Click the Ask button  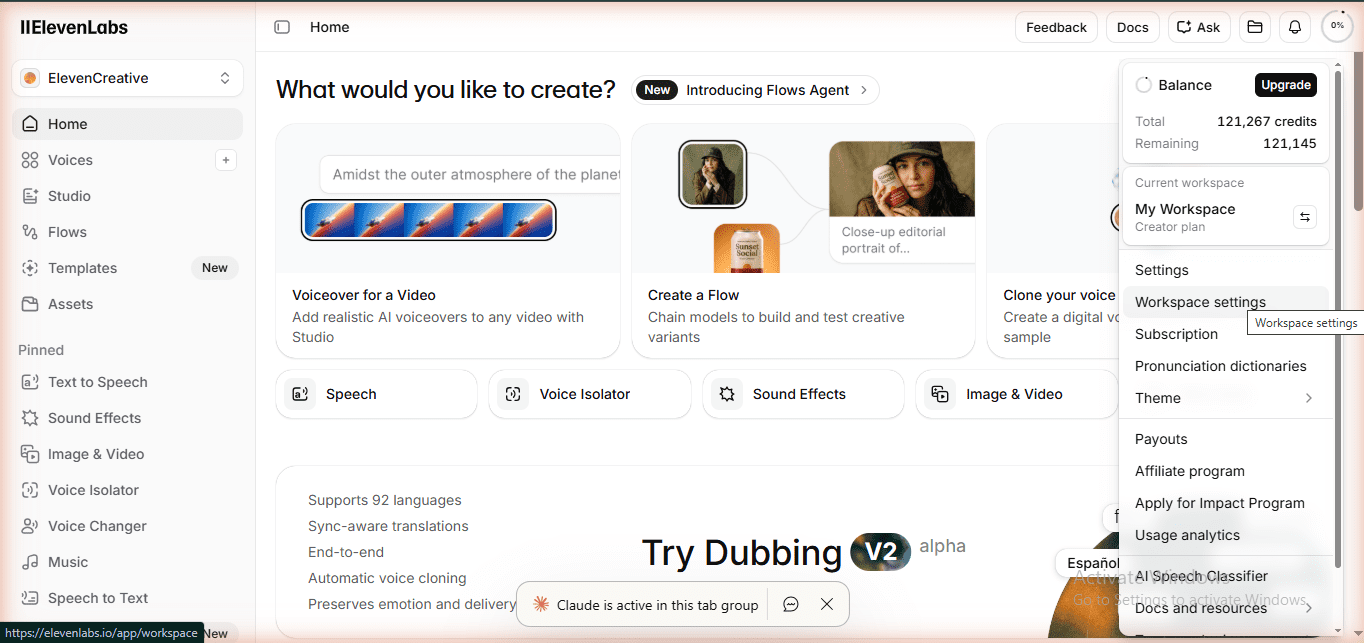(1199, 27)
